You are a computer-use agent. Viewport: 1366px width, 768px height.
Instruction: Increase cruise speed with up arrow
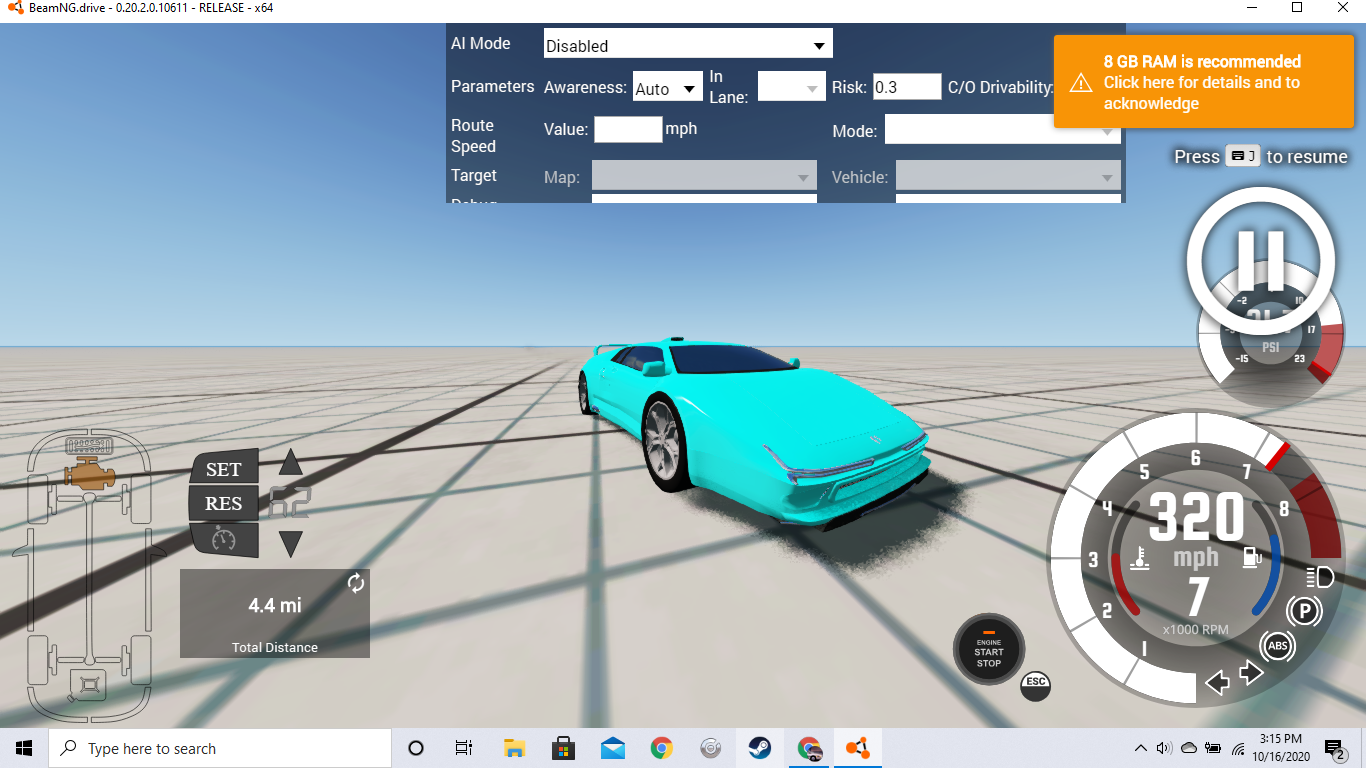(290, 462)
